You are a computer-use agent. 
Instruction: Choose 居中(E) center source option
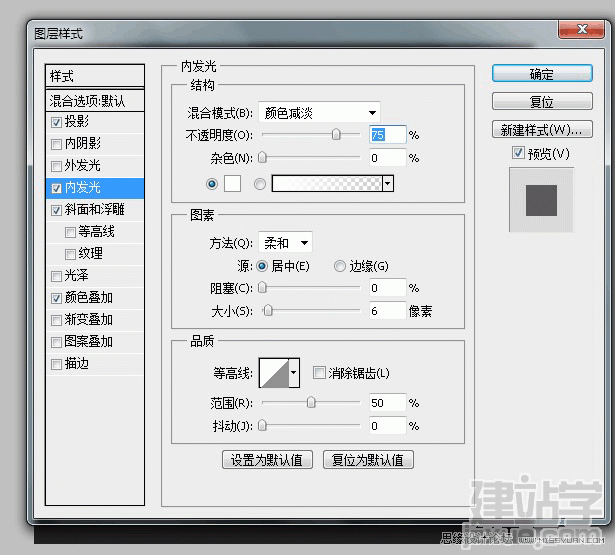pyautogui.click(x=262, y=266)
